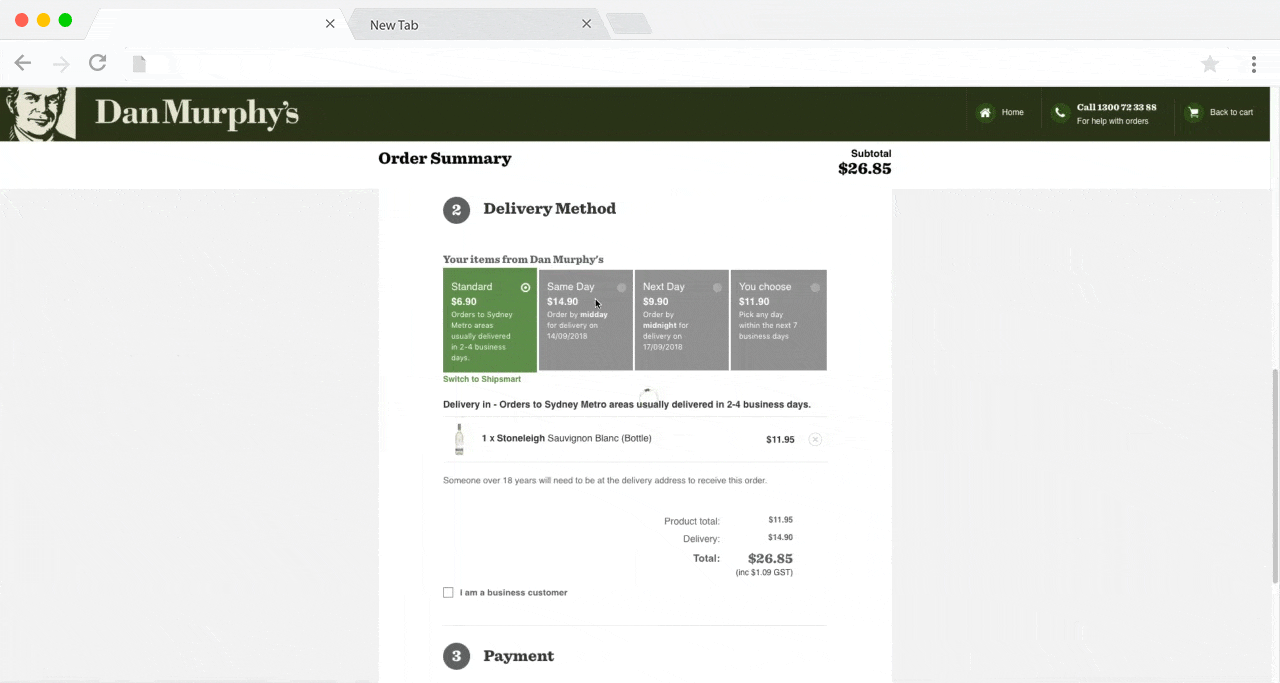
Task: Click the $11.95 item price
Action: (x=780, y=440)
